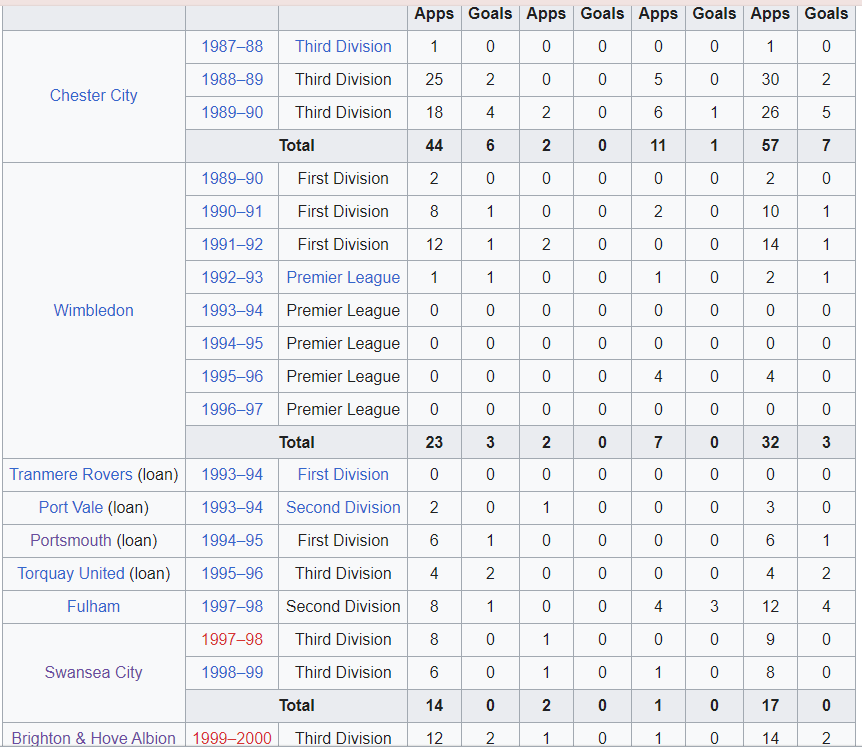Open the 1993–94 season link in the Tranmere Rovers row
The image size is (862, 748).
tap(232, 474)
